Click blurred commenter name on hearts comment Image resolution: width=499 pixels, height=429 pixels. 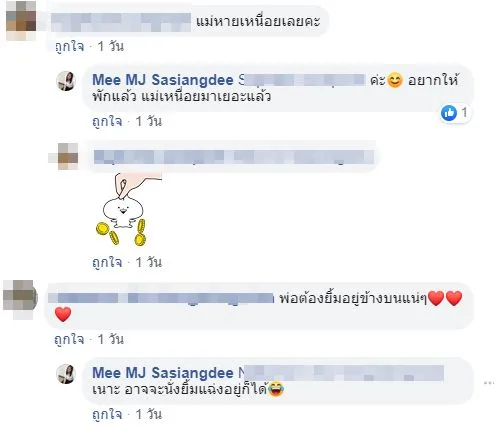click(161, 298)
